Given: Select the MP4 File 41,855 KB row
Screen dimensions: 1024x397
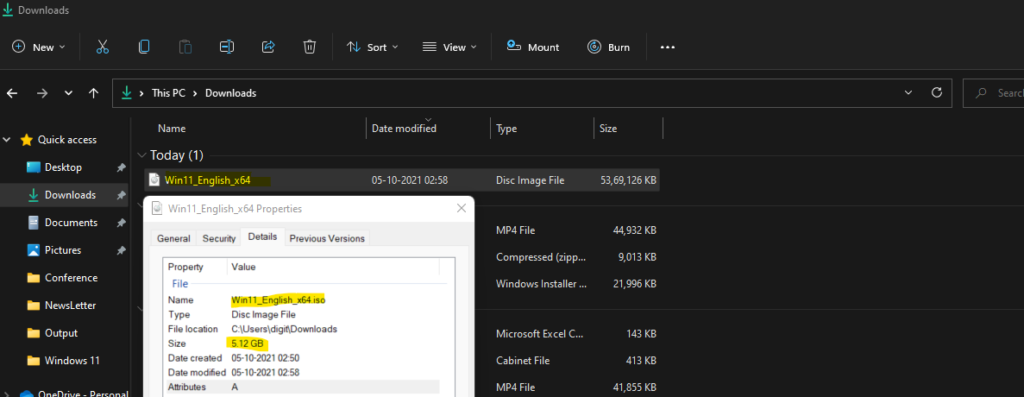Looking at the screenshot, I should [x=567, y=387].
